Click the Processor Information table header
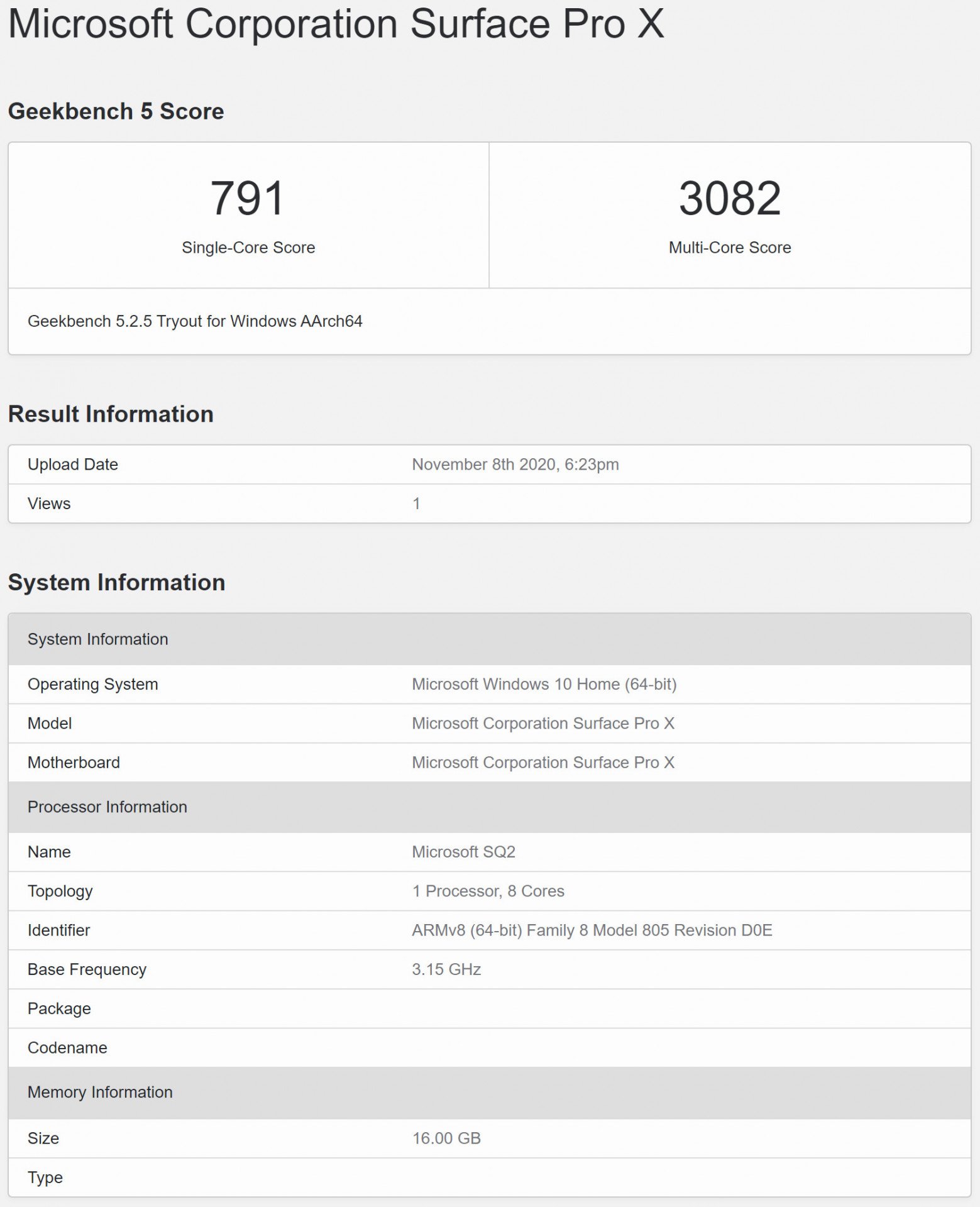The width and height of the screenshot is (980, 1207). [490, 807]
